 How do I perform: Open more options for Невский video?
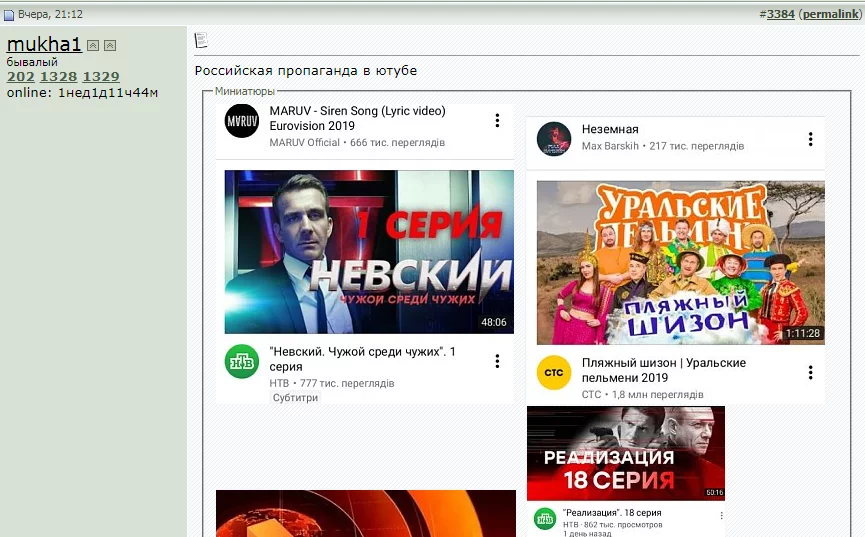[x=497, y=361]
